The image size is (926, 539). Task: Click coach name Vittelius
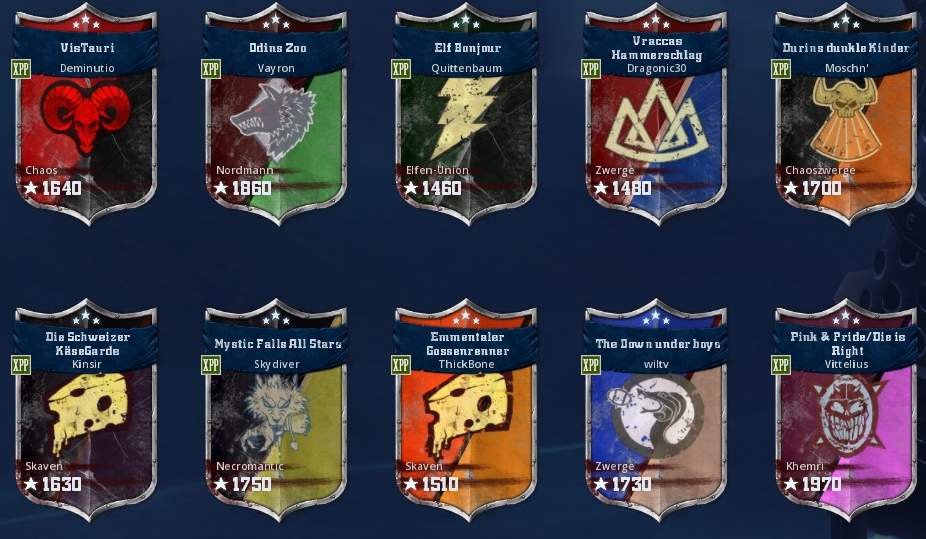pos(846,364)
